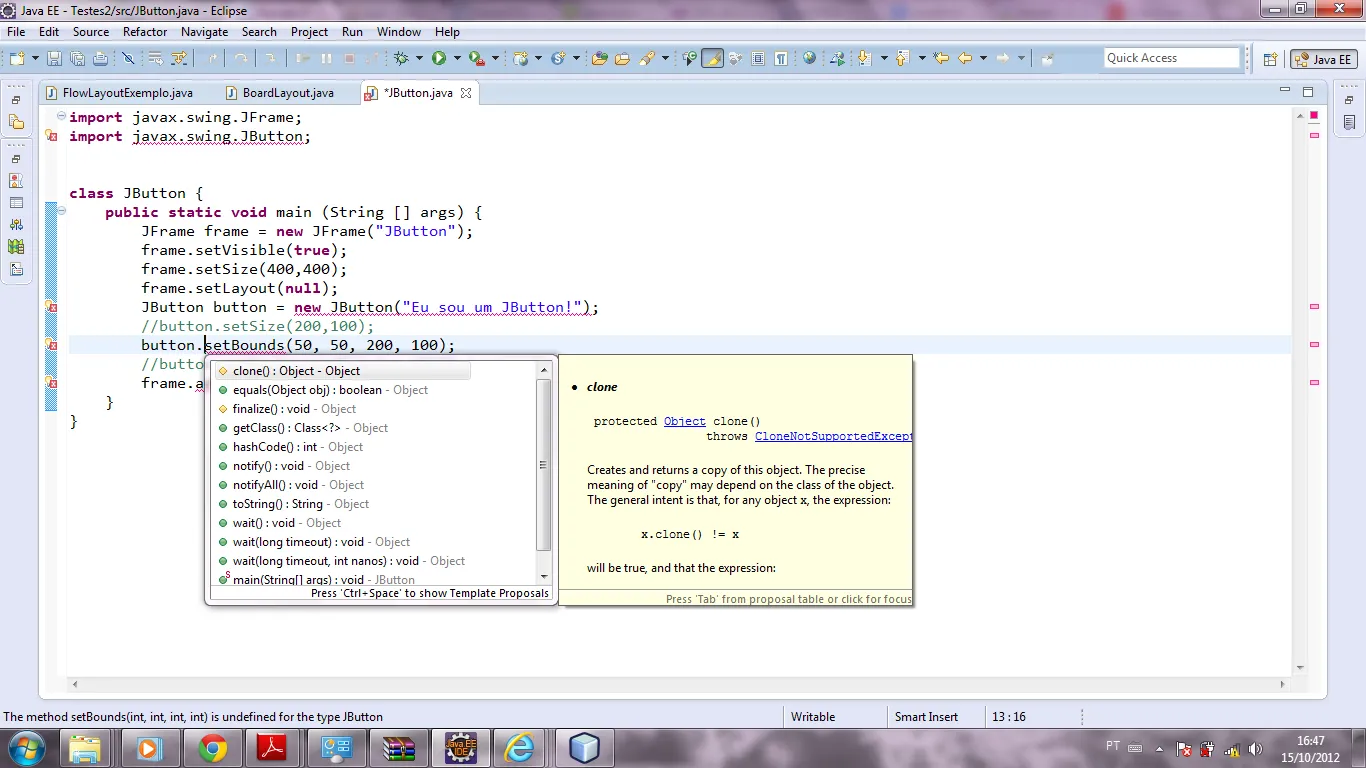Click the Open Web Browser globe icon
The height and width of the screenshot is (768, 1366).
[809, 59]
